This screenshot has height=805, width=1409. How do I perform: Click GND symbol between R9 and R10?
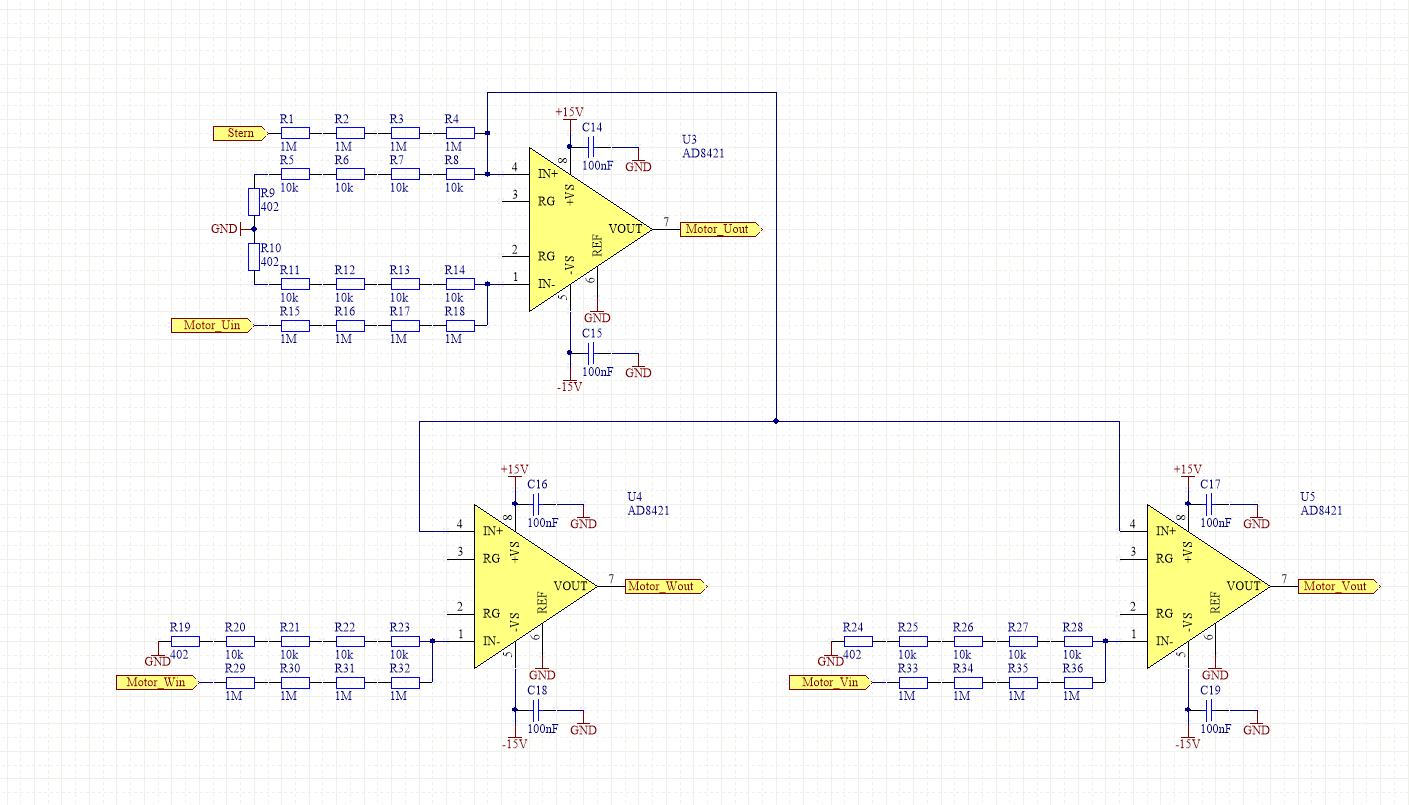pos(228,229)
